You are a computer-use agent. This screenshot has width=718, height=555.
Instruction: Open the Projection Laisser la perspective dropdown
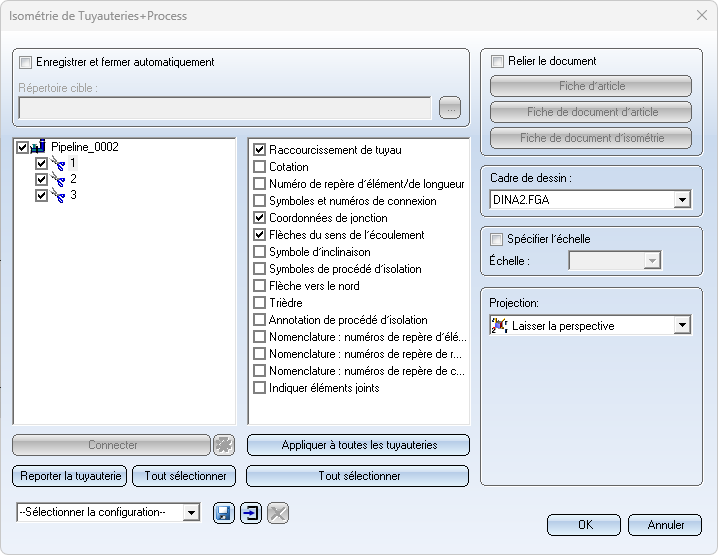[x=682, y=326]
